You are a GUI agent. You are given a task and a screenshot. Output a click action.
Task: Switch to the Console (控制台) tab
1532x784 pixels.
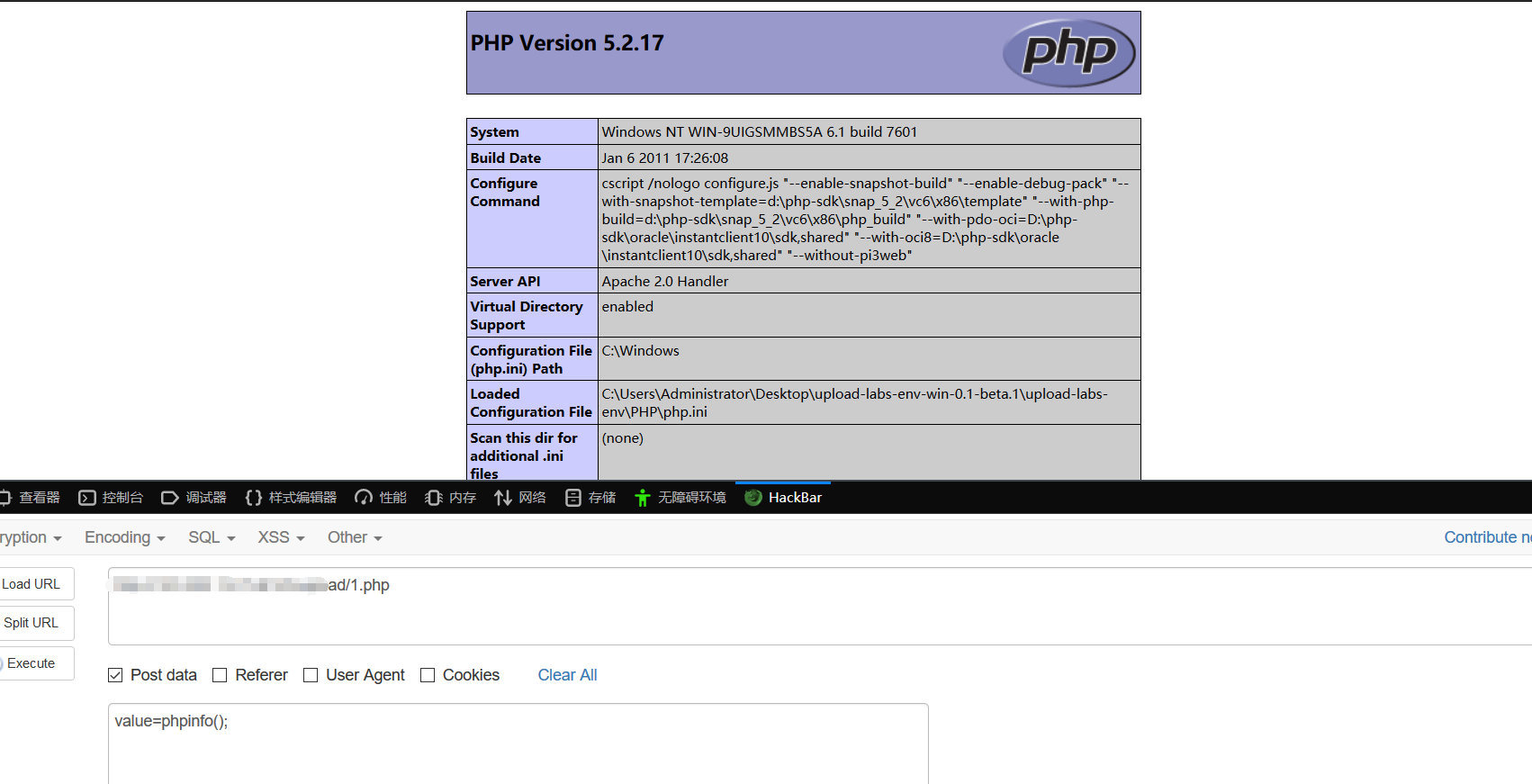click(x=111, y=498)
